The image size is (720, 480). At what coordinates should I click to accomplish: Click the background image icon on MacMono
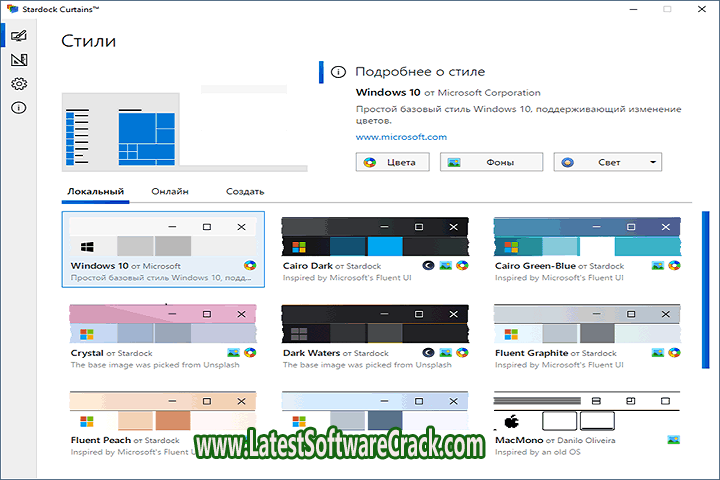(674, 440)
